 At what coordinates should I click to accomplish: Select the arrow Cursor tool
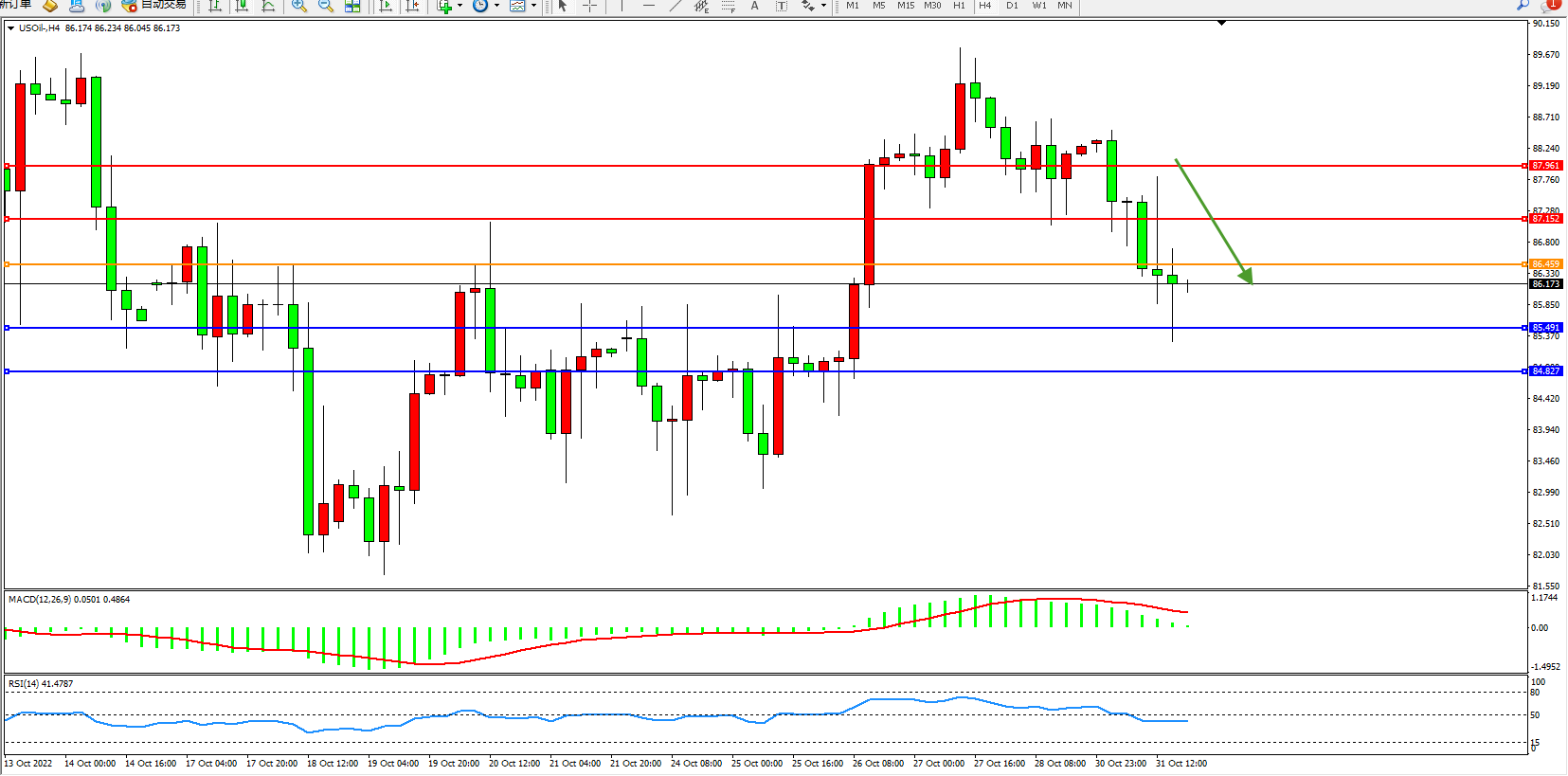click(563, 6)
